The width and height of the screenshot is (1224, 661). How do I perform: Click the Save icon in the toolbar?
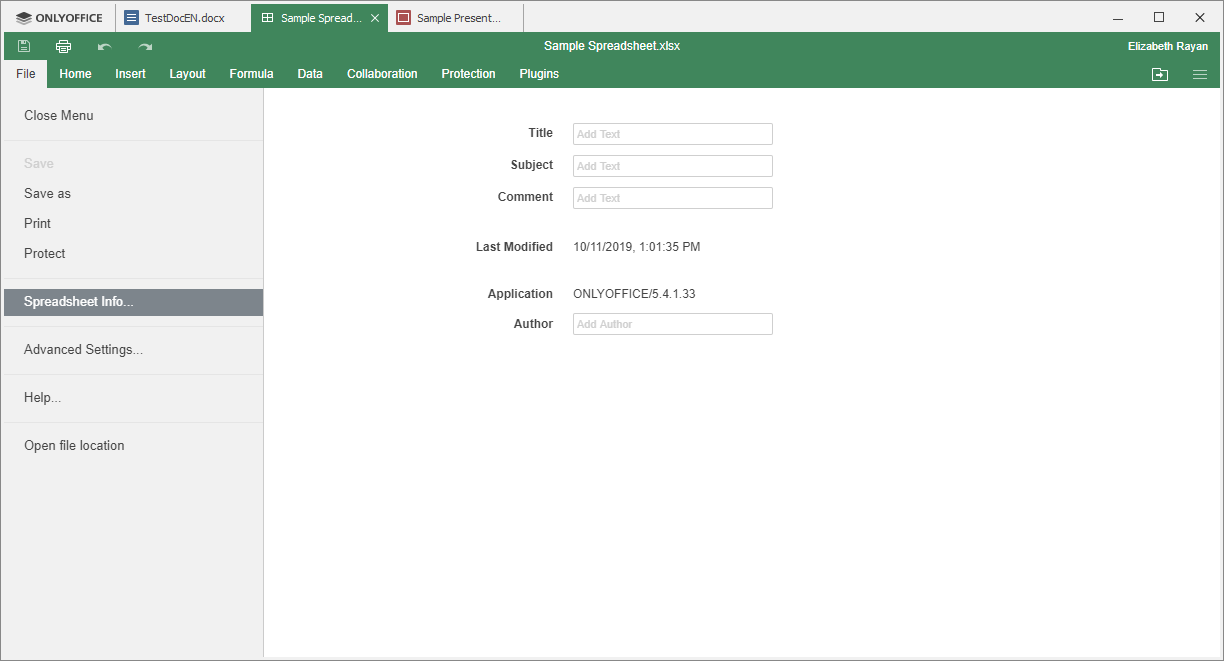click(23, 46)
